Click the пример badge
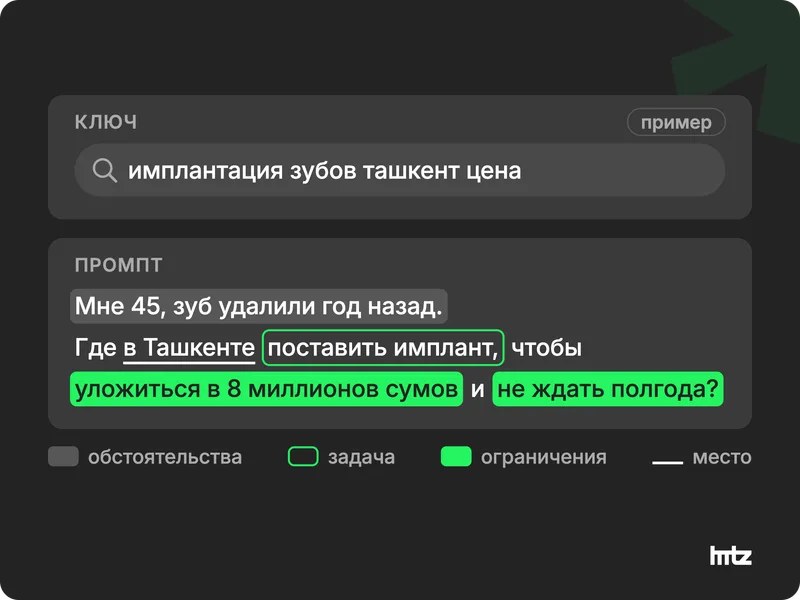 click(676, 122)
